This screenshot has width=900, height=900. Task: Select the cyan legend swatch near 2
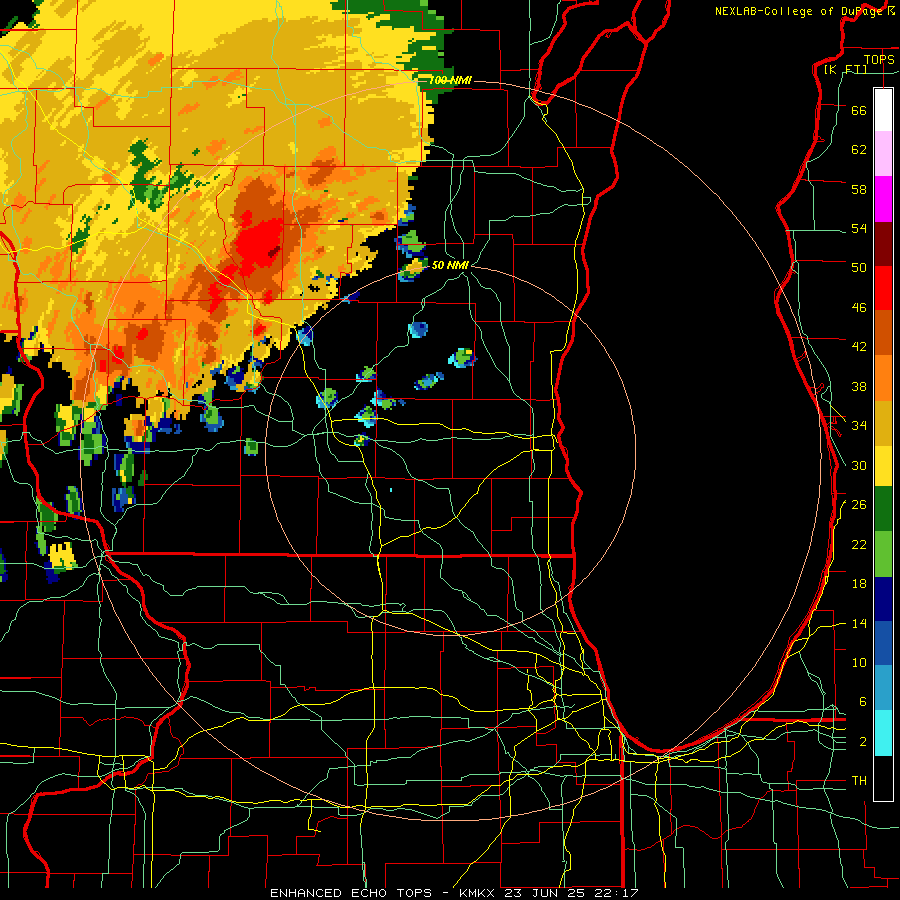tap(883, 733)
